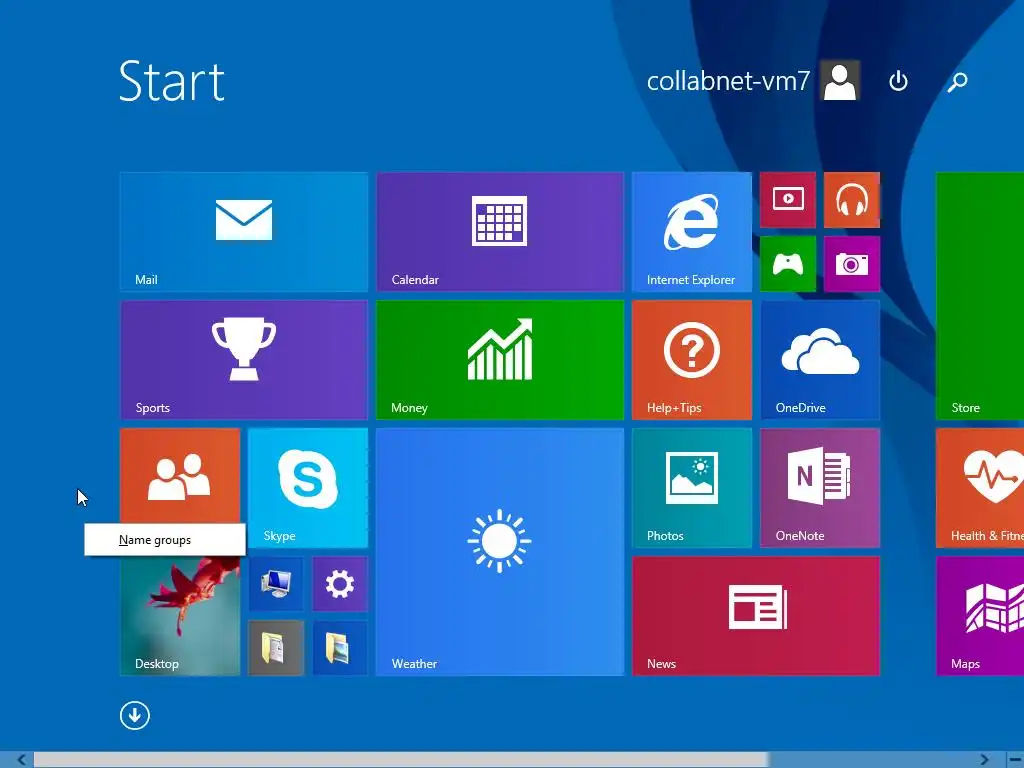Viewport: 1024px width, 768px height.
Task: Open the Documents folder tile
Action: [x=276, y=648]
